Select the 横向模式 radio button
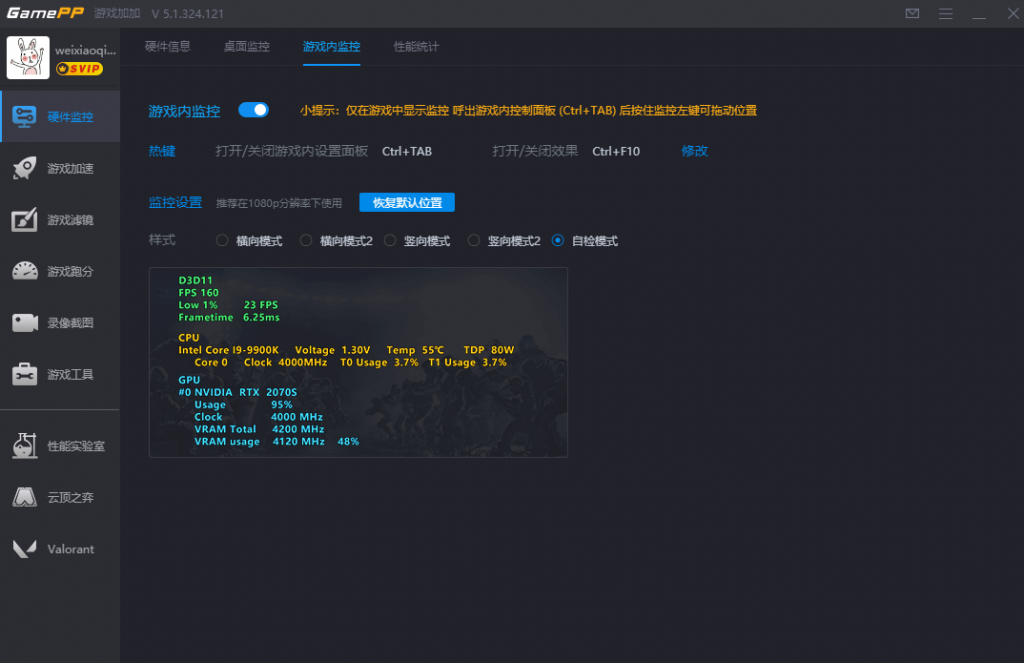 [222, 240]
